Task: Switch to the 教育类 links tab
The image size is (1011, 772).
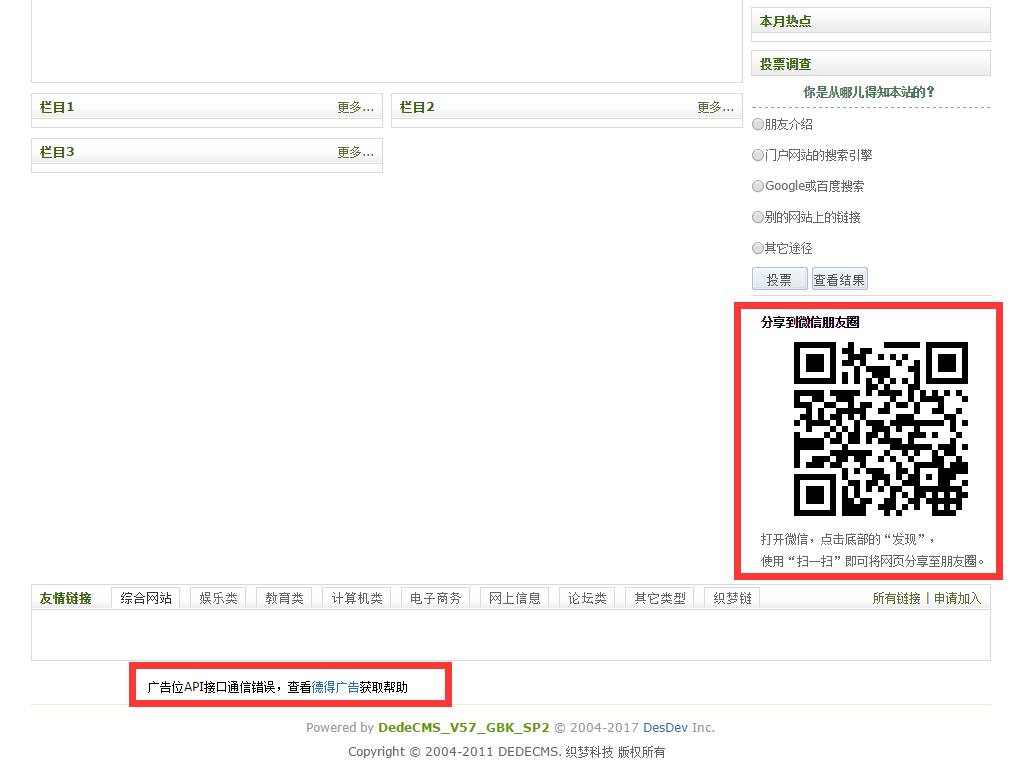Action: click(x=284, y=598)
